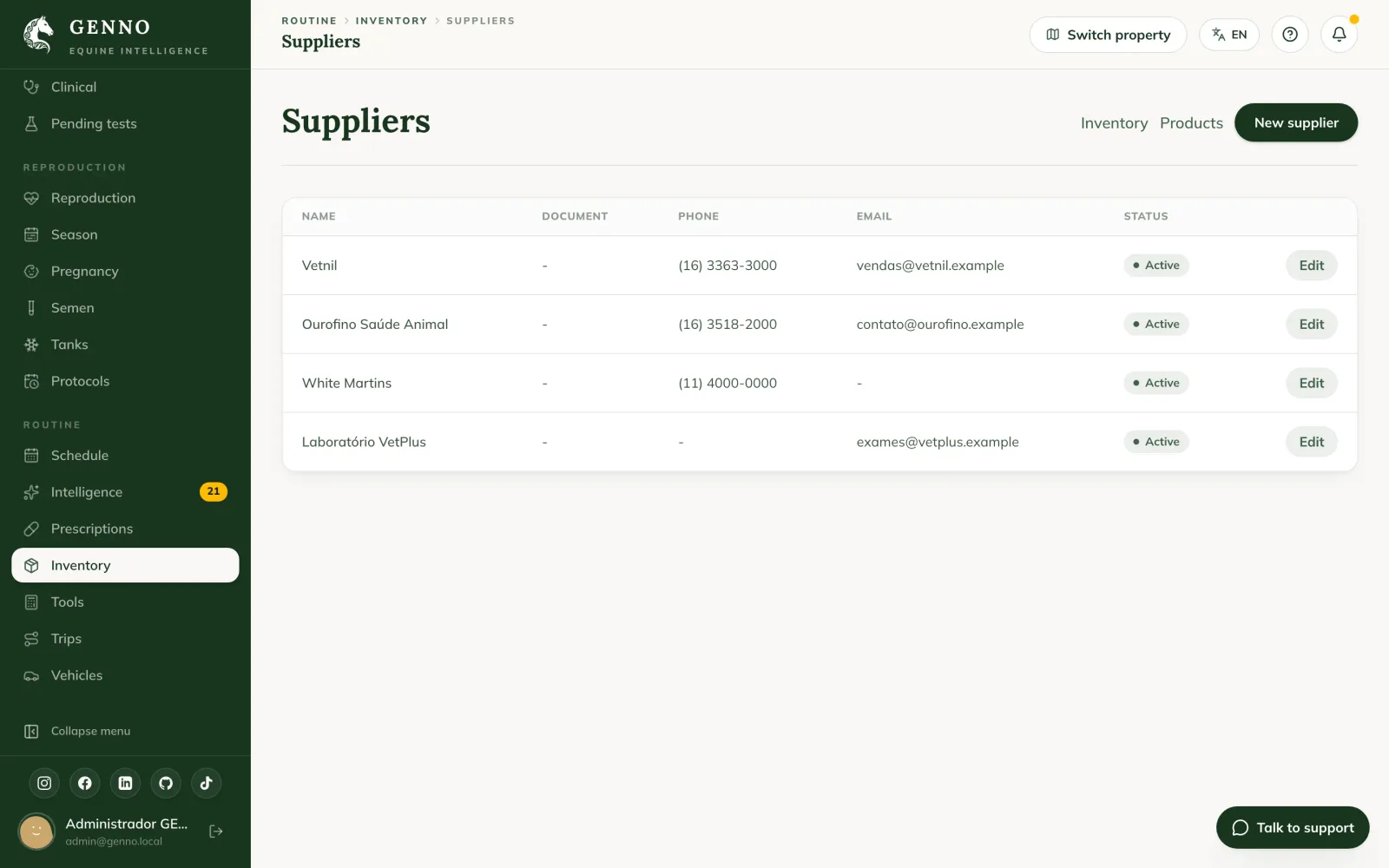1389x868 pixels.
Task: Edit Ourofino Saúde Animal supplier
Action: (x=1311, y=325)
